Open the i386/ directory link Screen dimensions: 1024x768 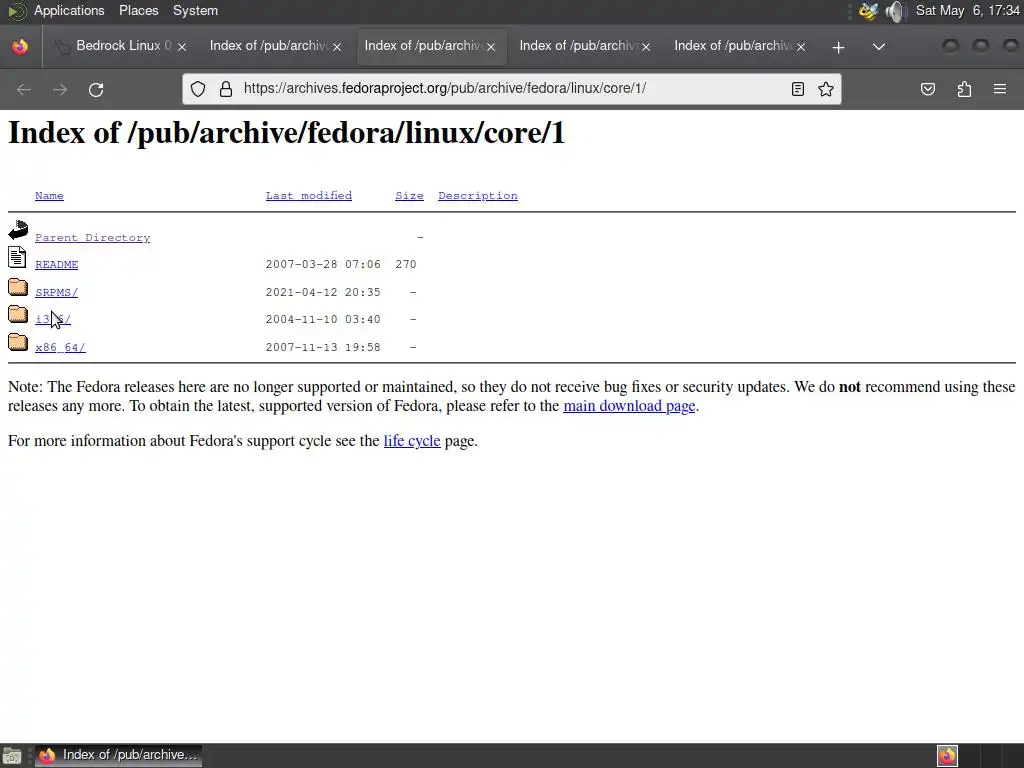coord(53,319)
